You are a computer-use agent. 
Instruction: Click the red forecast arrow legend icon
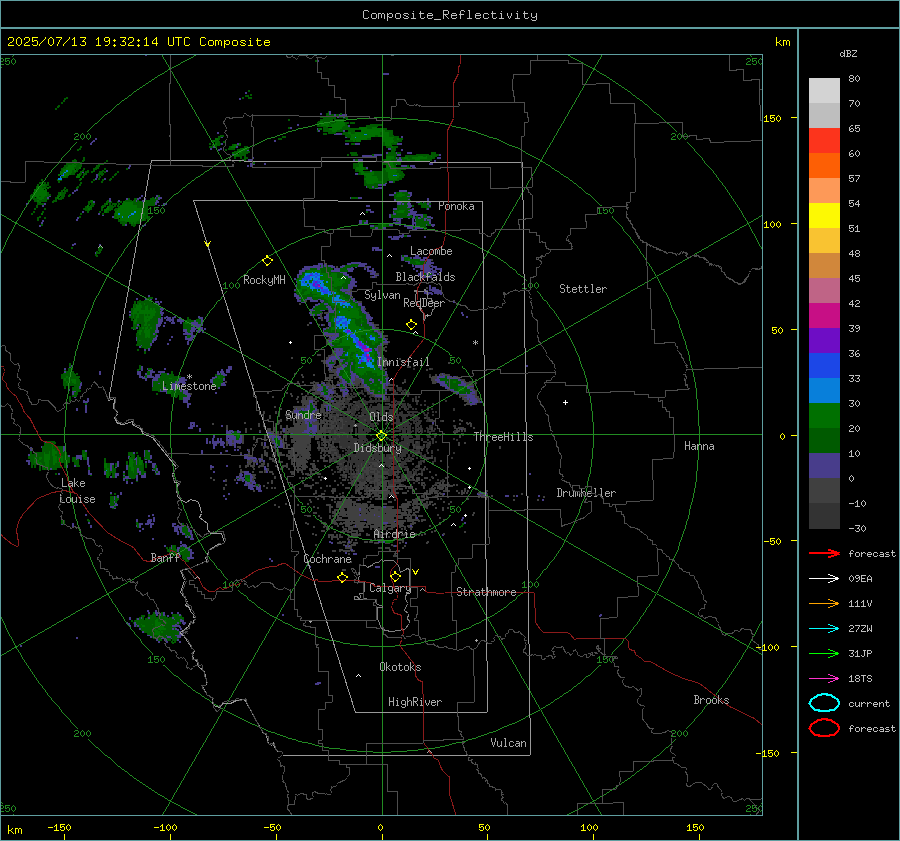point(824,553)
